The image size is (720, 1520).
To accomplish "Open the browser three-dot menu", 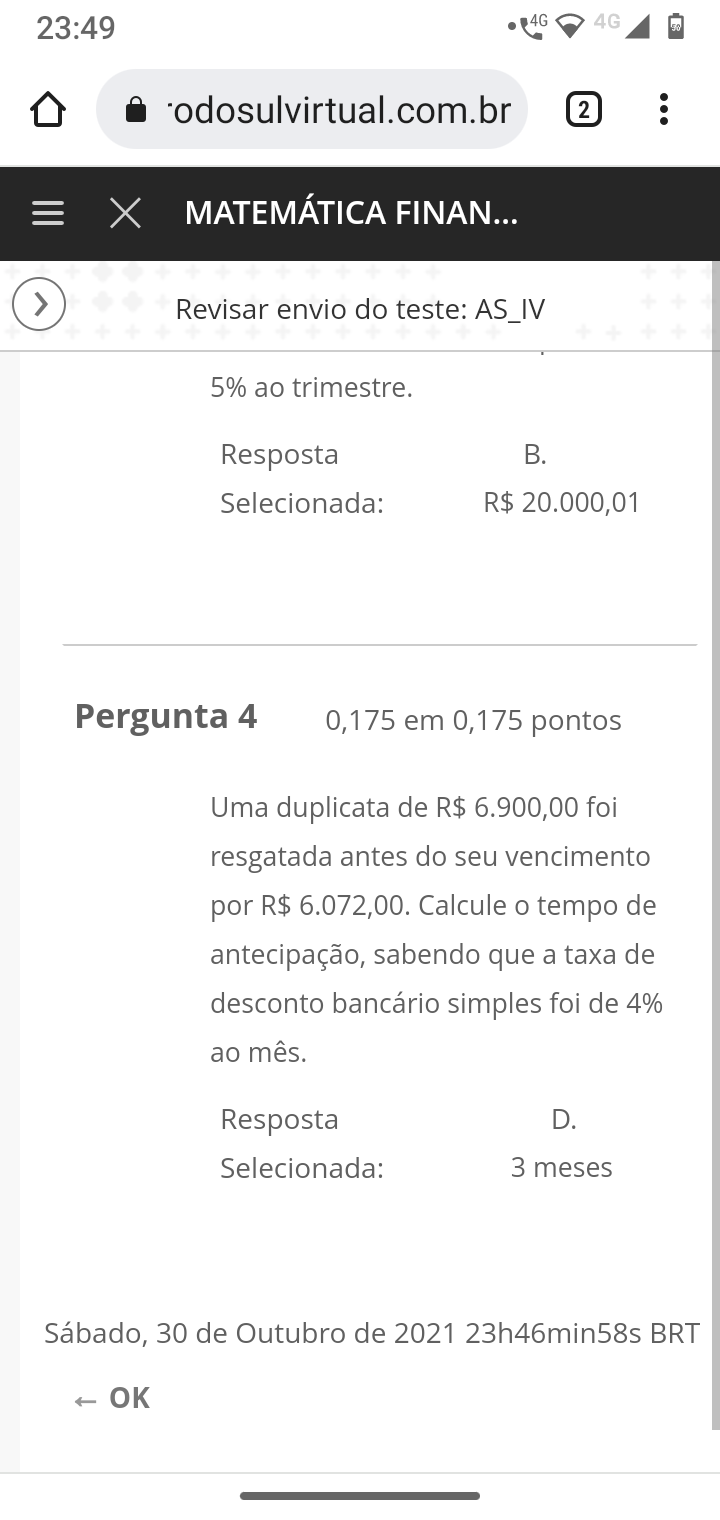I will click(663, 109).
